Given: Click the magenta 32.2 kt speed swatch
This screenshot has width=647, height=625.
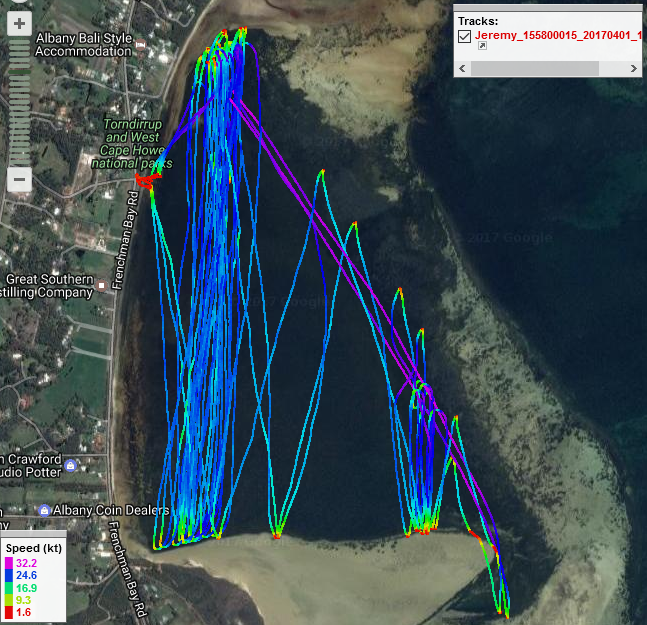Looking at the screenshot, I should (10, 564).
